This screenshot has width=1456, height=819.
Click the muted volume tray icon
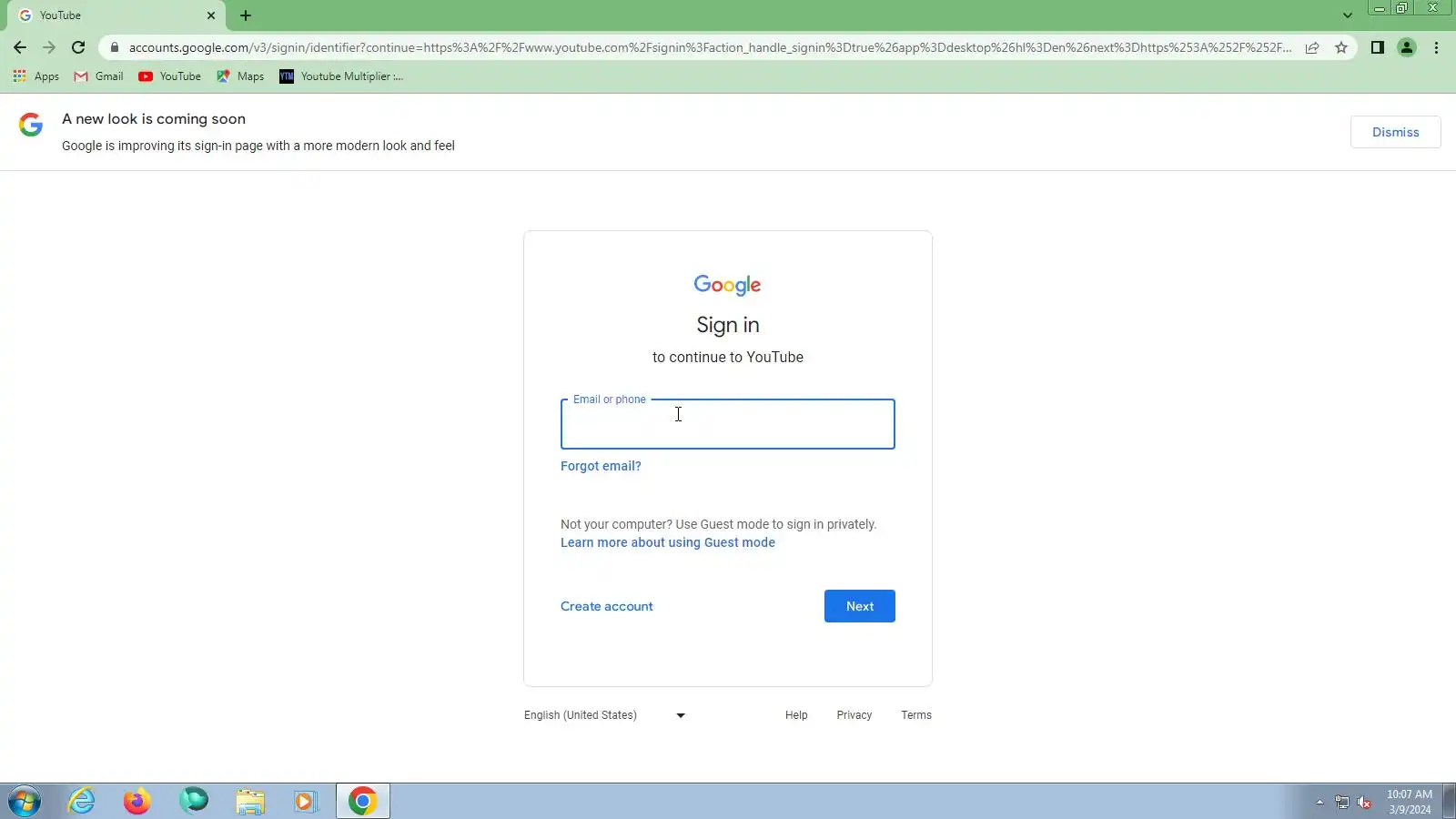pos(1364,802)
